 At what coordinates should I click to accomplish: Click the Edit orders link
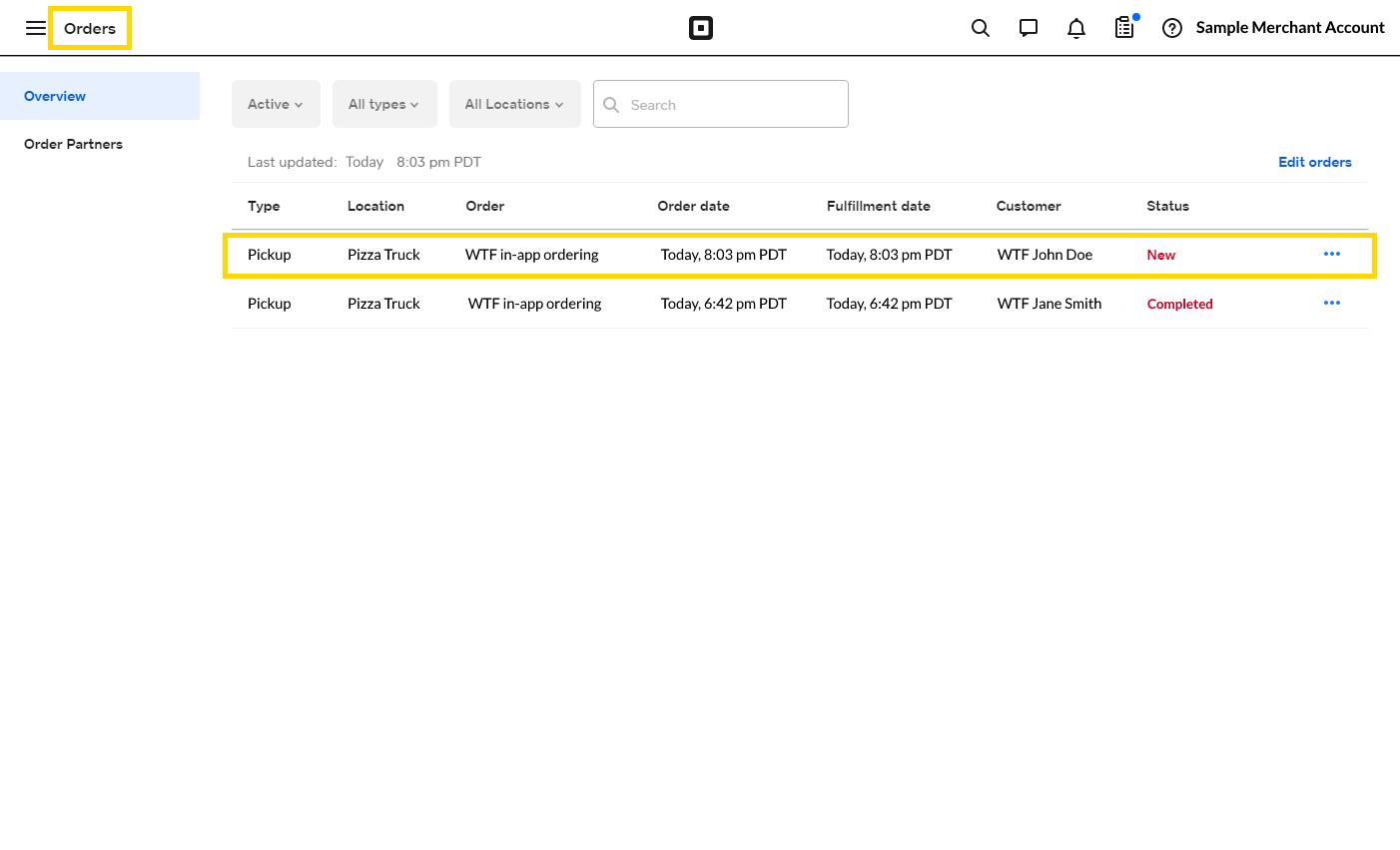point(1315,162)
